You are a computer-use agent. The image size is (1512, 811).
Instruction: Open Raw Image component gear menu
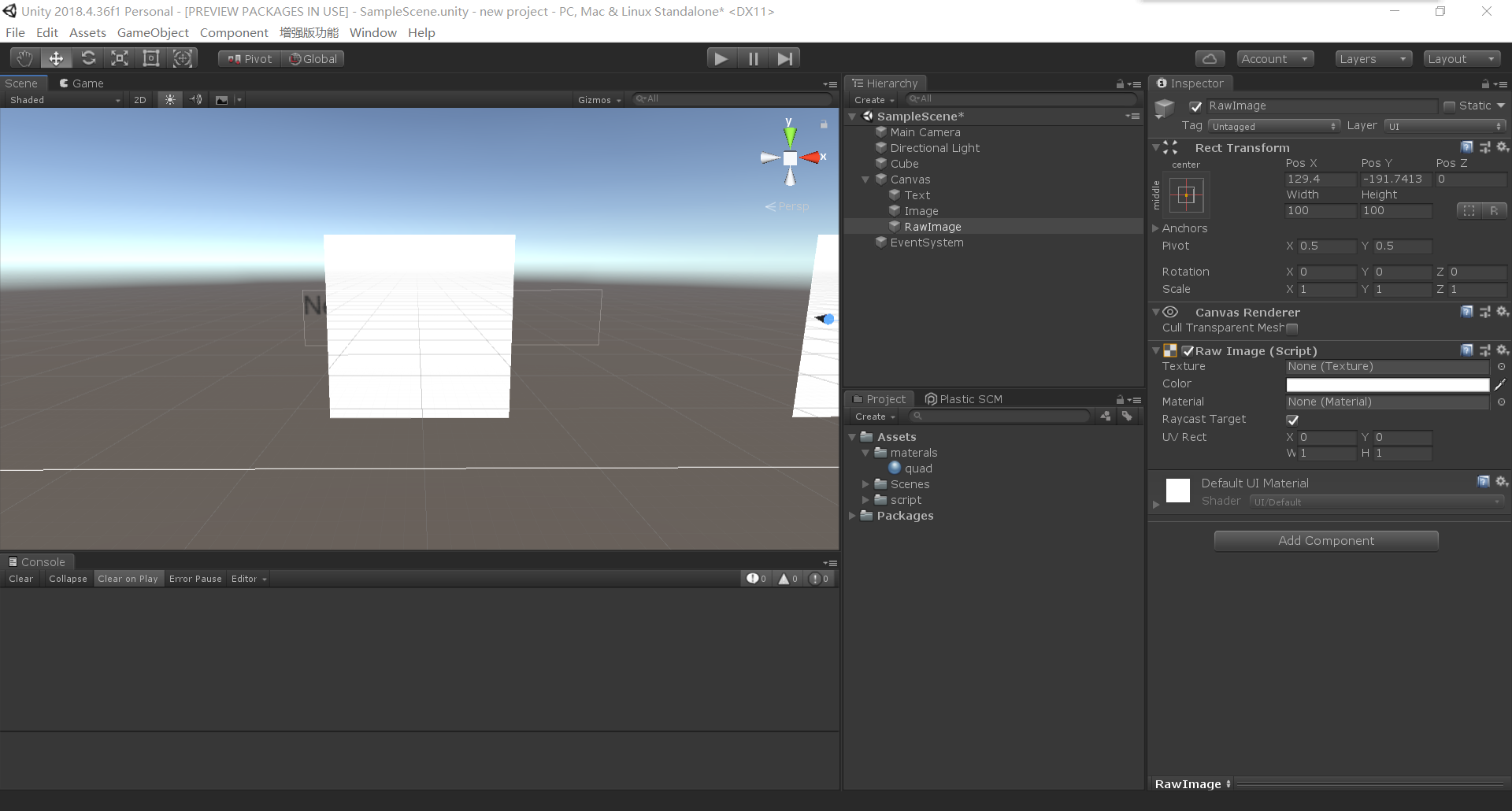(x=1503, y=350)
